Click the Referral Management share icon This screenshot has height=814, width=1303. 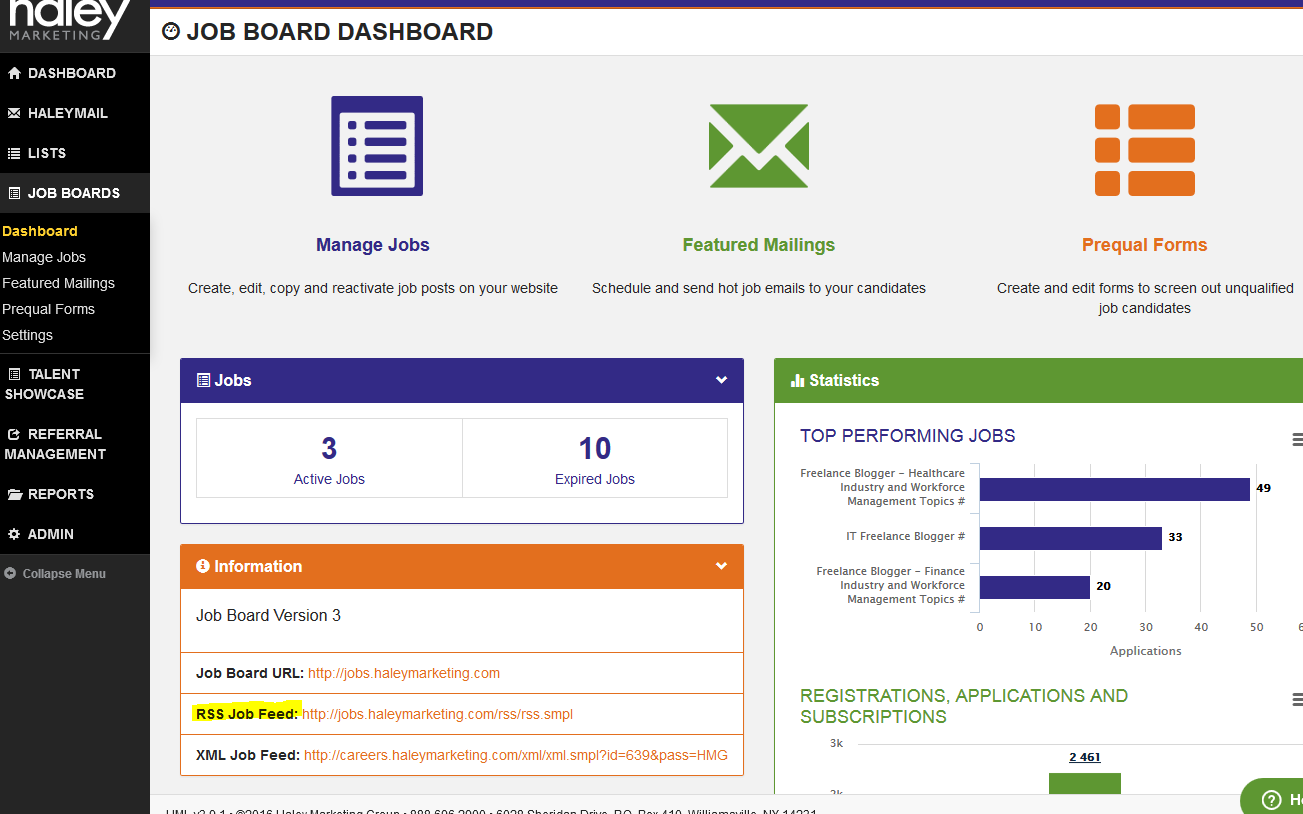pos(14,434)
